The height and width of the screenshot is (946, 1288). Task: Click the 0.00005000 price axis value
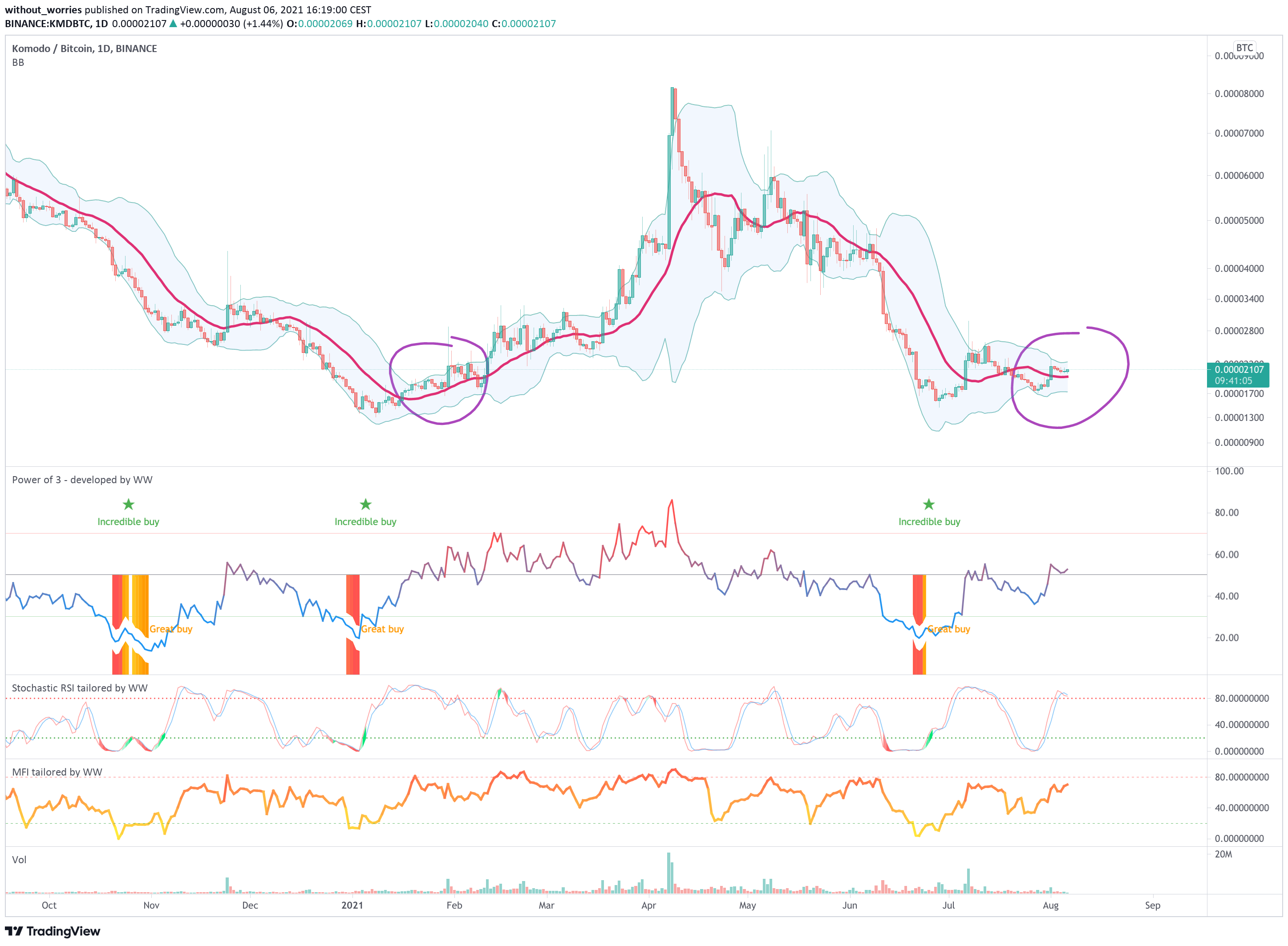(1239, 220)
